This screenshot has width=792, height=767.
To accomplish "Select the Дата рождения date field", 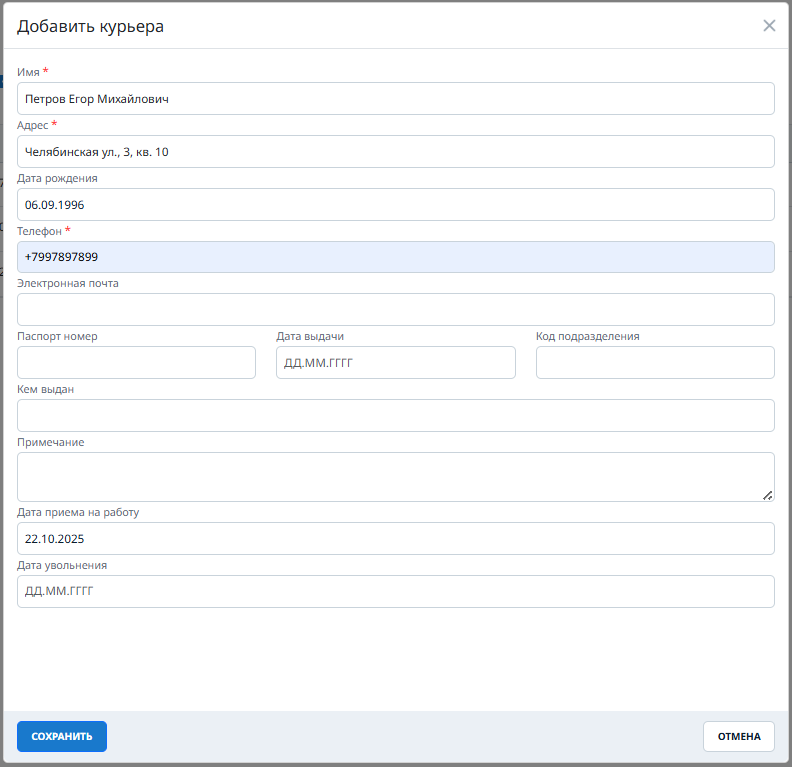I will coord(396,204).
